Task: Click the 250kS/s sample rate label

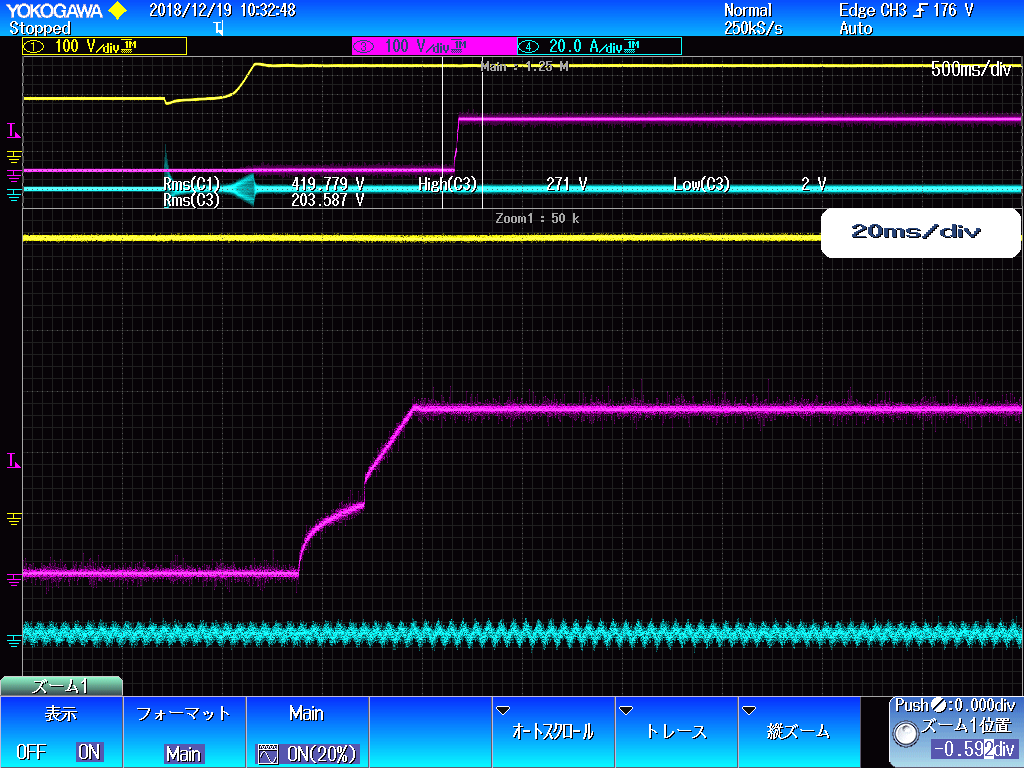Action: [x=753, y=28]
